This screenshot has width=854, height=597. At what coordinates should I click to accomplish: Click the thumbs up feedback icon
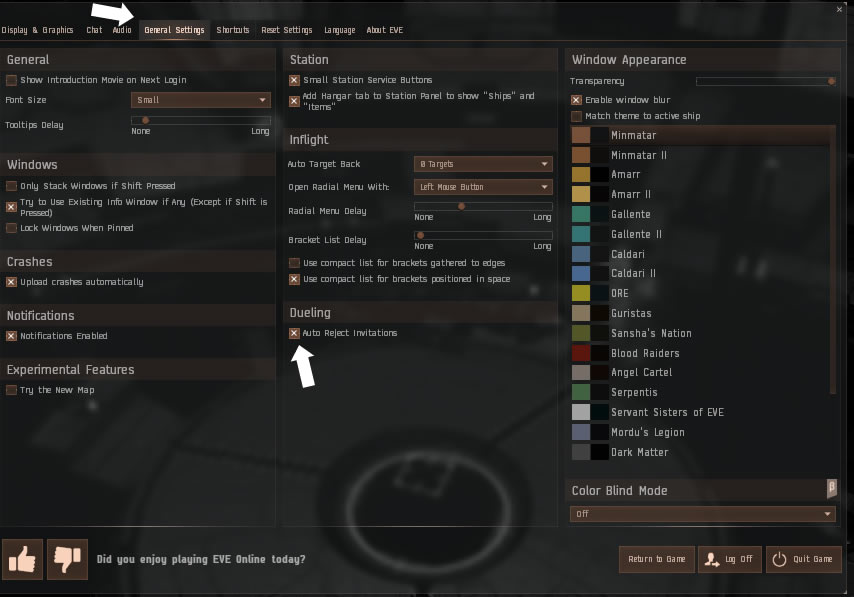click(22, 559)
